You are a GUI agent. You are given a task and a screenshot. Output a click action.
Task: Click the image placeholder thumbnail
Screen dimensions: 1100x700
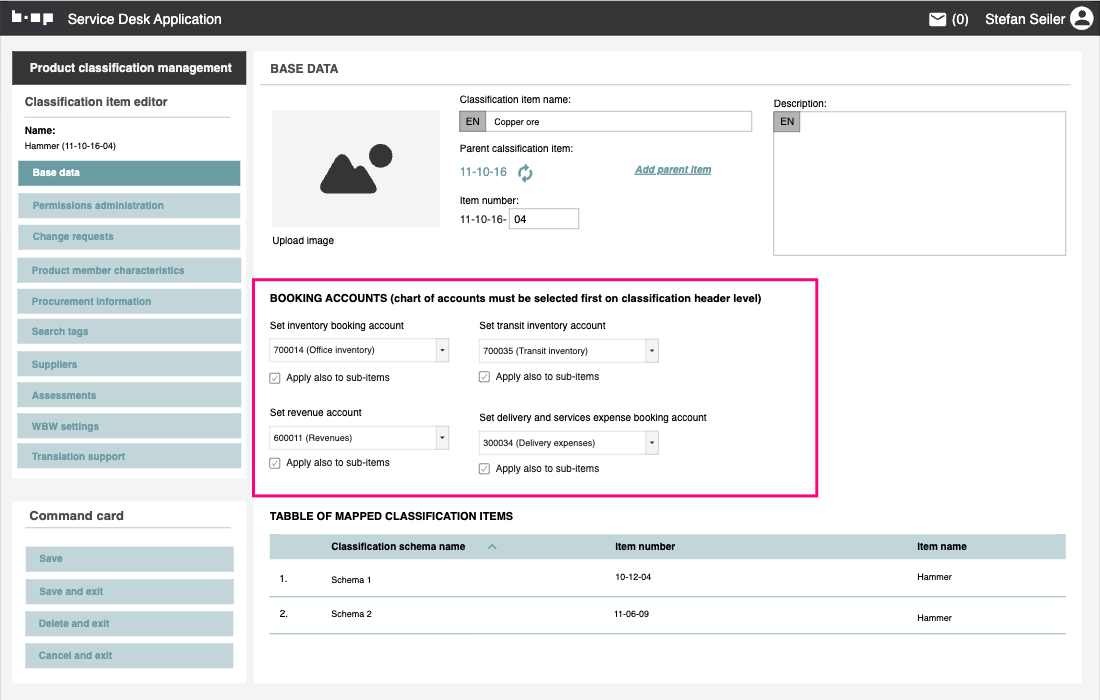click(x=355, y=169)
